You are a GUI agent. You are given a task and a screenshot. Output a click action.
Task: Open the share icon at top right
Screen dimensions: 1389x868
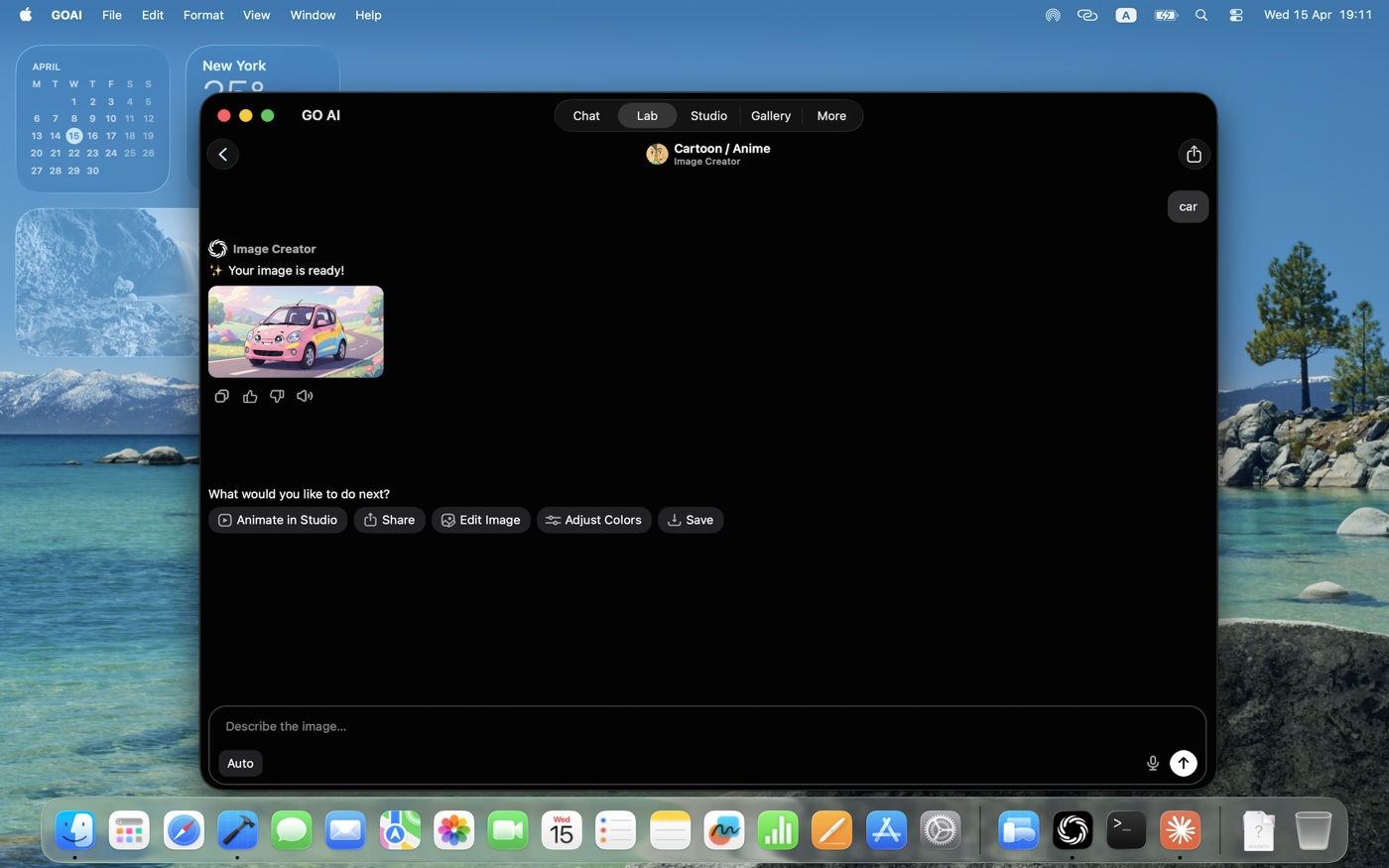coord(1194,154)
